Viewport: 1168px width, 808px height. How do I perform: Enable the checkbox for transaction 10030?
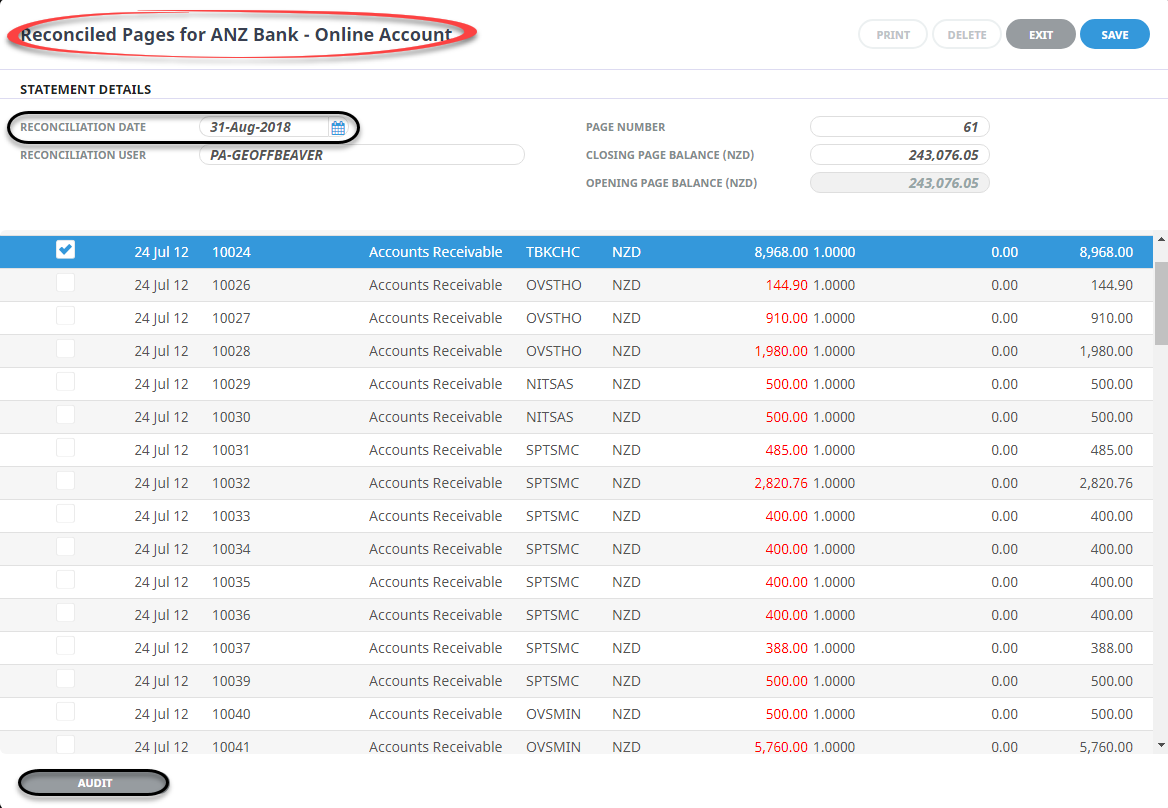(66, 415)
